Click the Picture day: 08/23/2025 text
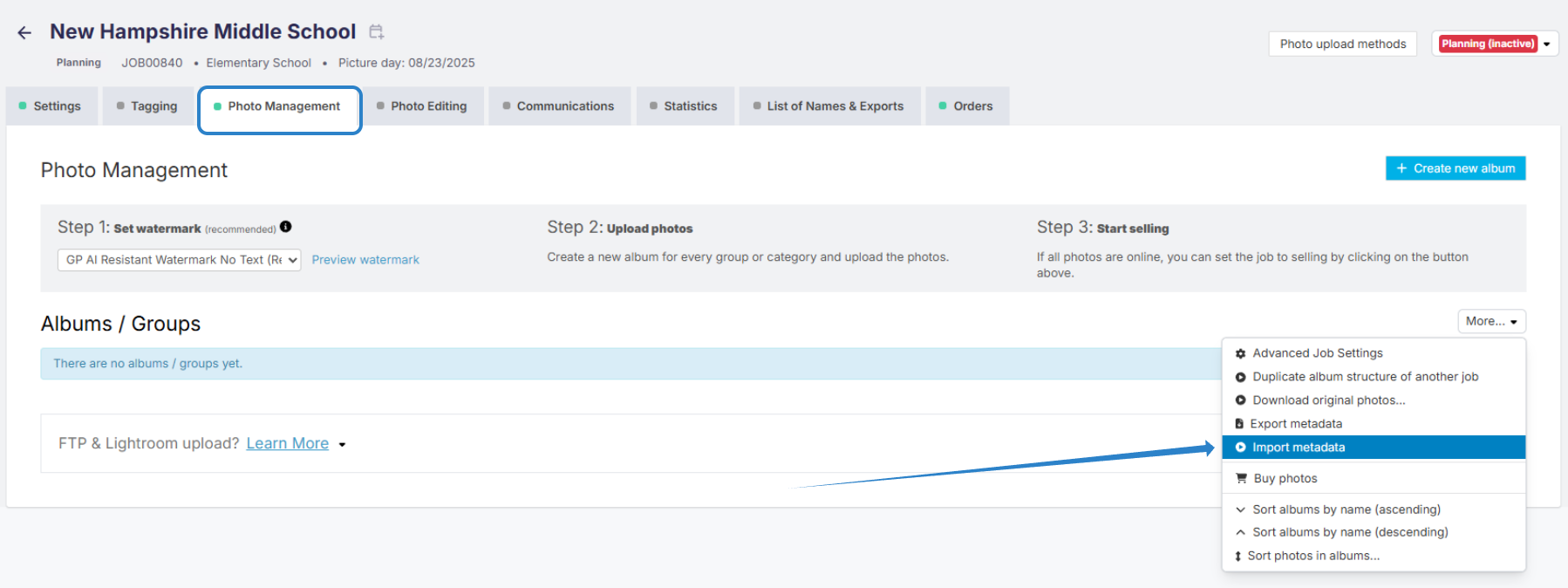This screenshot has width=1568, height=588. tap(406, 63)
